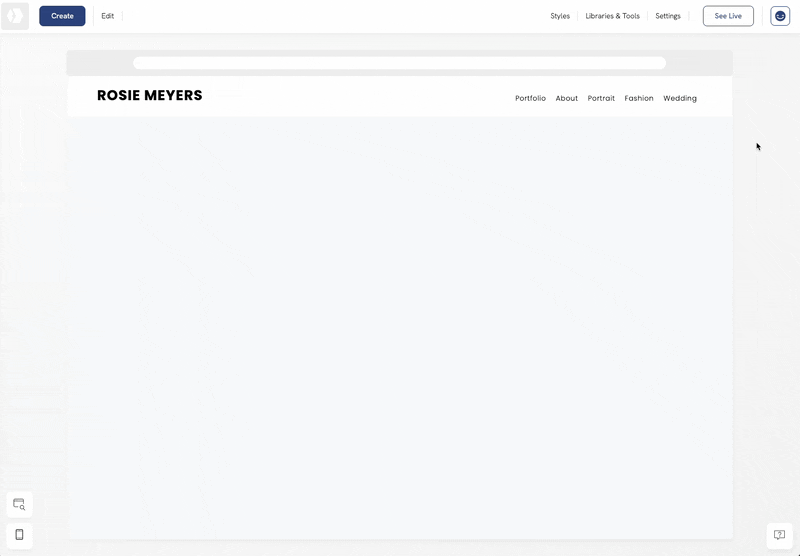
Task: Select the ROSIE MEYERS site title
Action: (x=149, y=95)
